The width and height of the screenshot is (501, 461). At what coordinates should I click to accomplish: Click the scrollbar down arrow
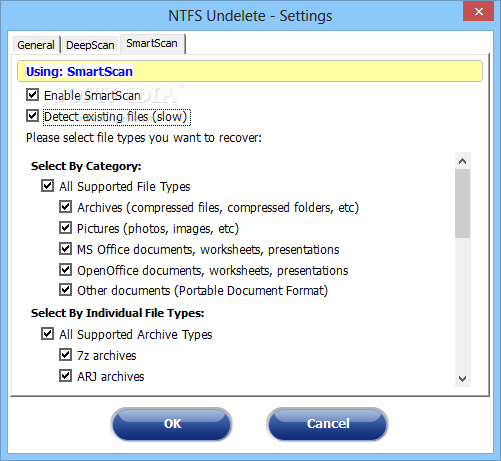pos(463,379)
